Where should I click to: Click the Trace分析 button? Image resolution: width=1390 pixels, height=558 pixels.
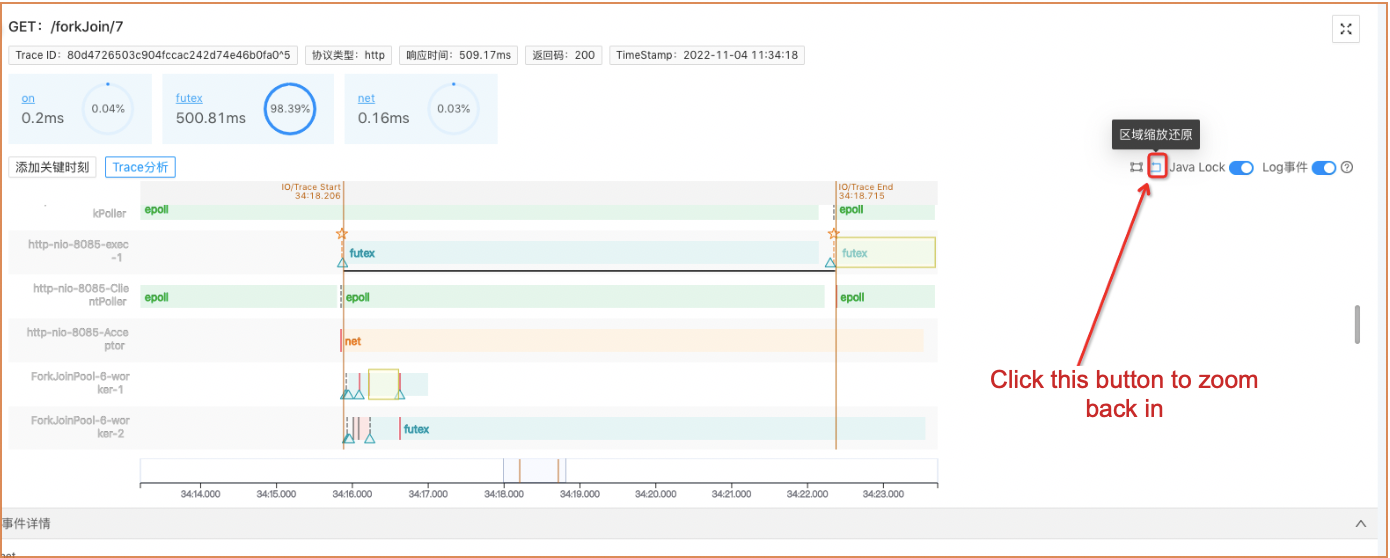(x=140, y=167)
